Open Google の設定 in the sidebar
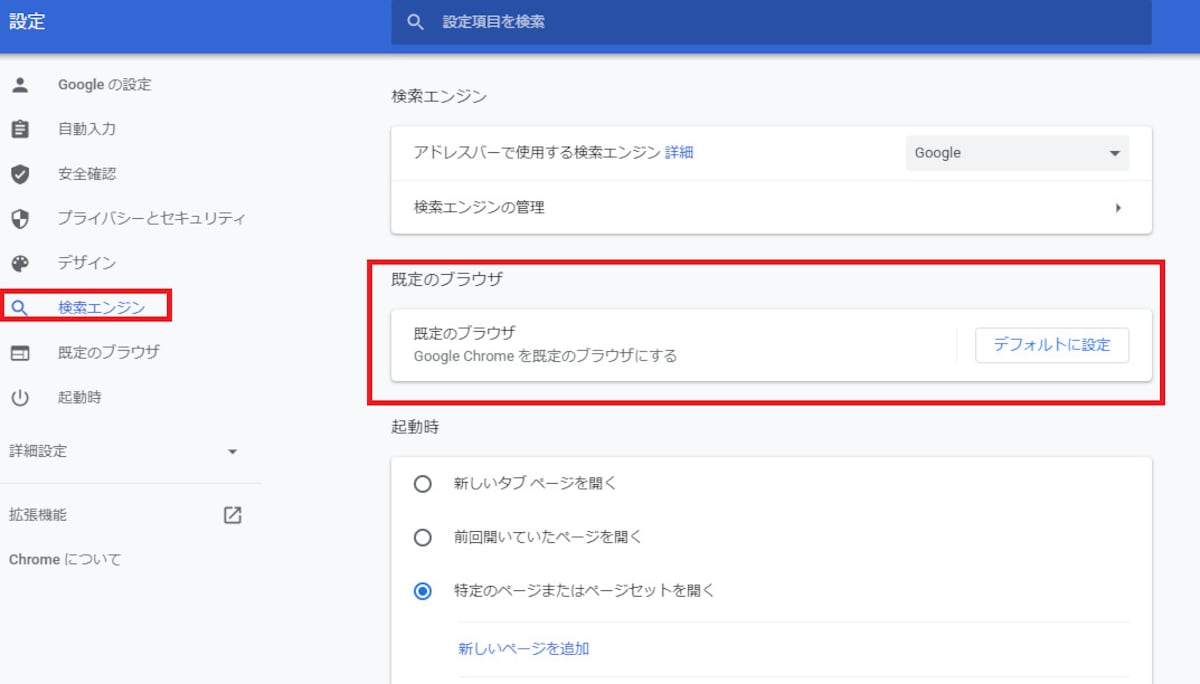 [105, 85]
